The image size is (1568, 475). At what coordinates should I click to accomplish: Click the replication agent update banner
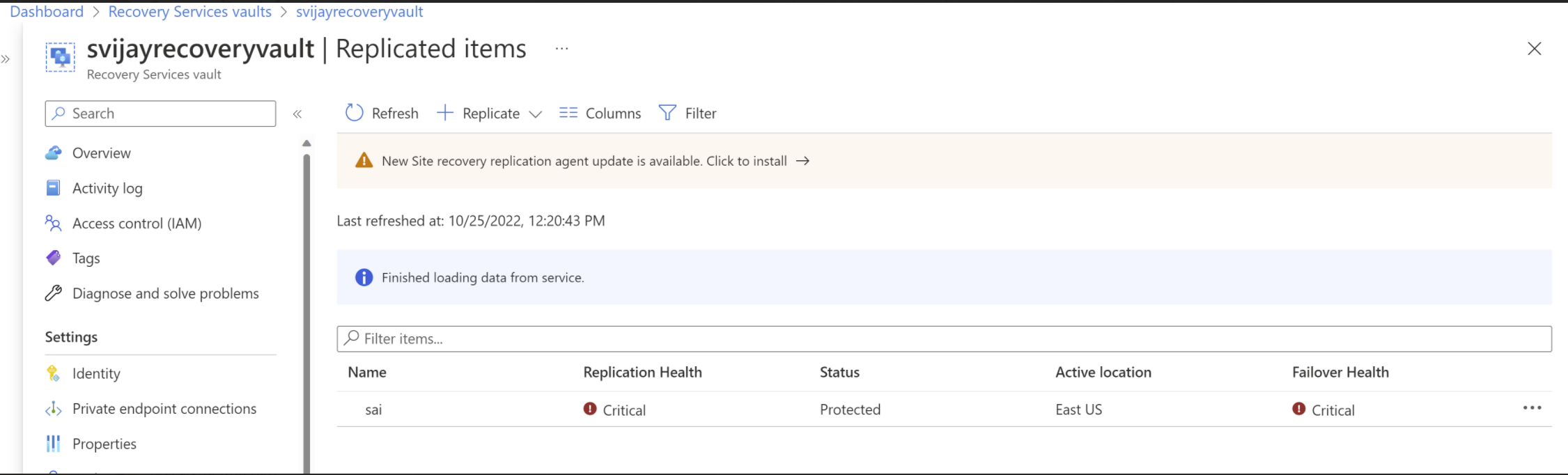[x=584, y=161]
